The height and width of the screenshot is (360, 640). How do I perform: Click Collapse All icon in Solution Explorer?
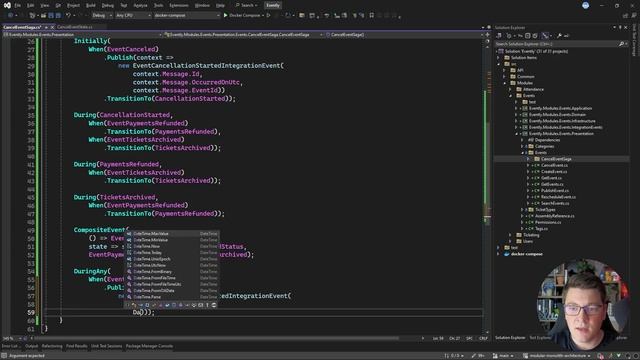pyautogui.click(x=527, y=36)
